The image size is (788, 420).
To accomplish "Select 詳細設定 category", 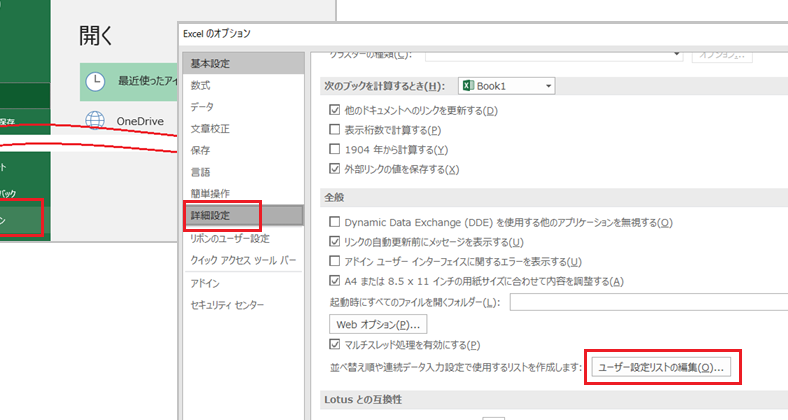I will [244, 215].
